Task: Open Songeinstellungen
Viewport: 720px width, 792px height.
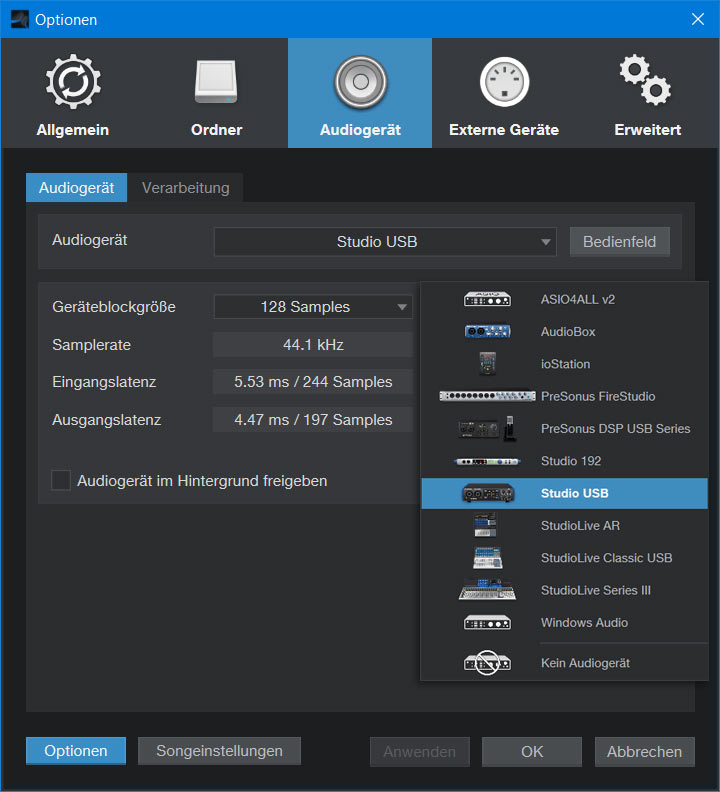Action: coord(219,751)
